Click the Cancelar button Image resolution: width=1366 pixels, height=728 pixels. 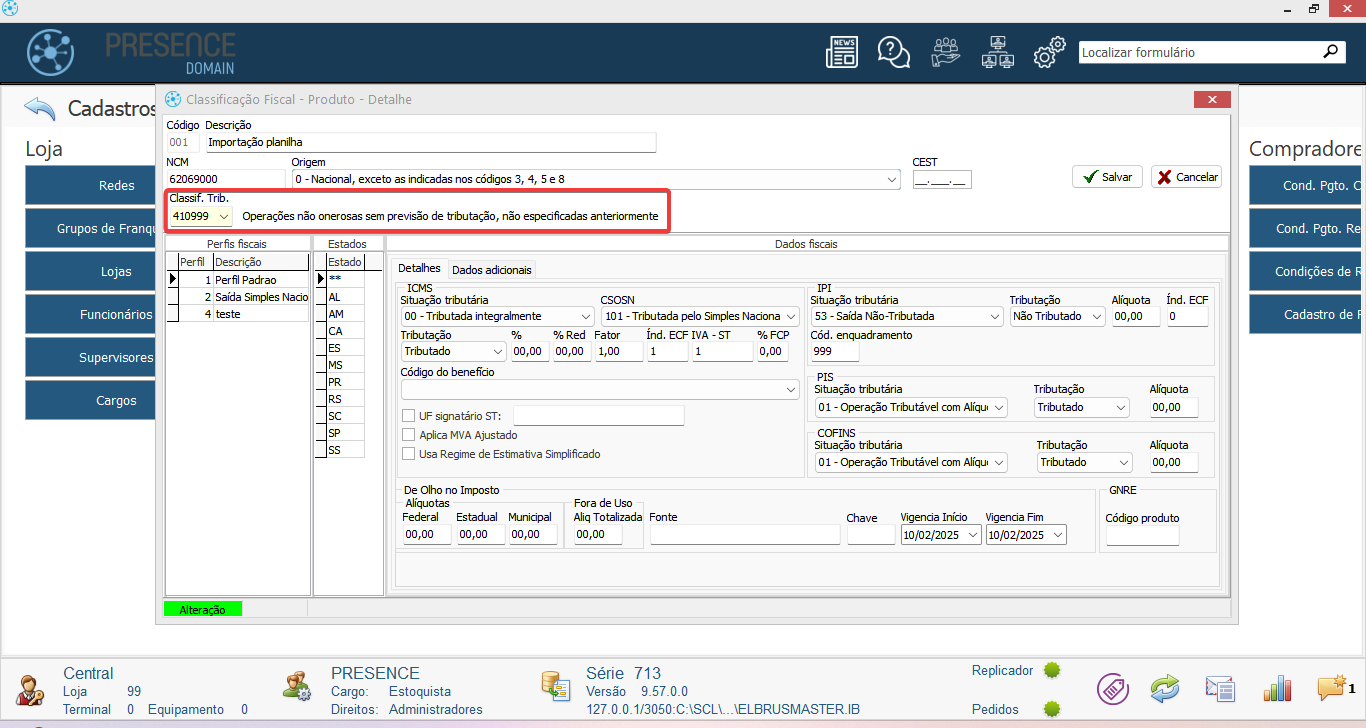pyautogui.click(x=1186, y=177)
